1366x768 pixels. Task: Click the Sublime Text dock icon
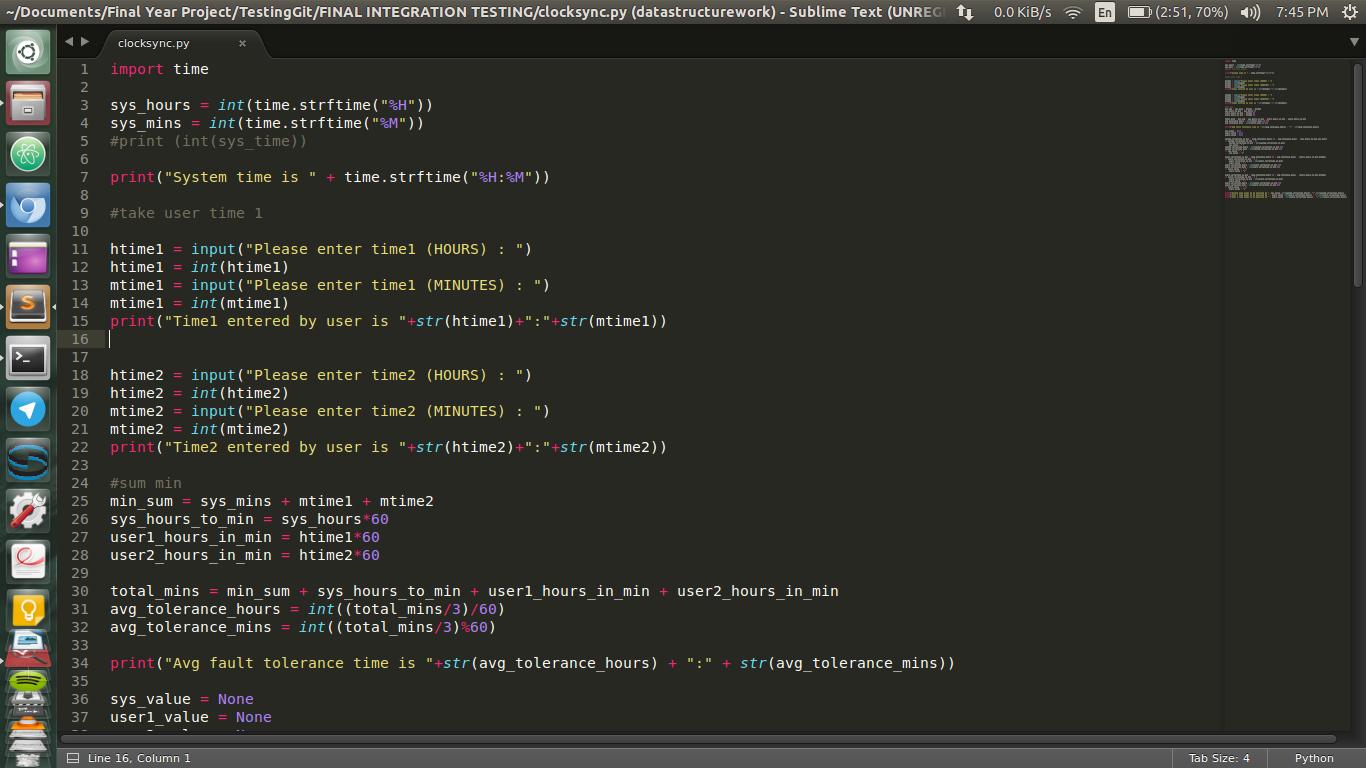click(28, 307)
